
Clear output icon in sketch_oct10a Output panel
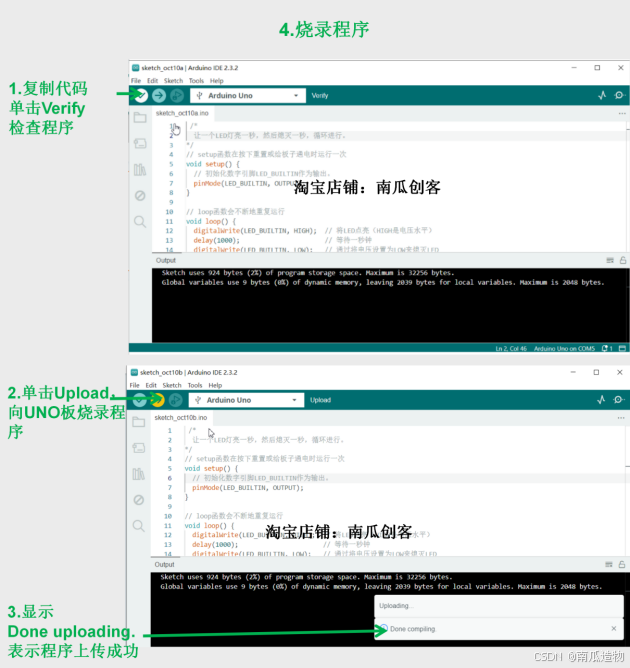tap(610, 260)
